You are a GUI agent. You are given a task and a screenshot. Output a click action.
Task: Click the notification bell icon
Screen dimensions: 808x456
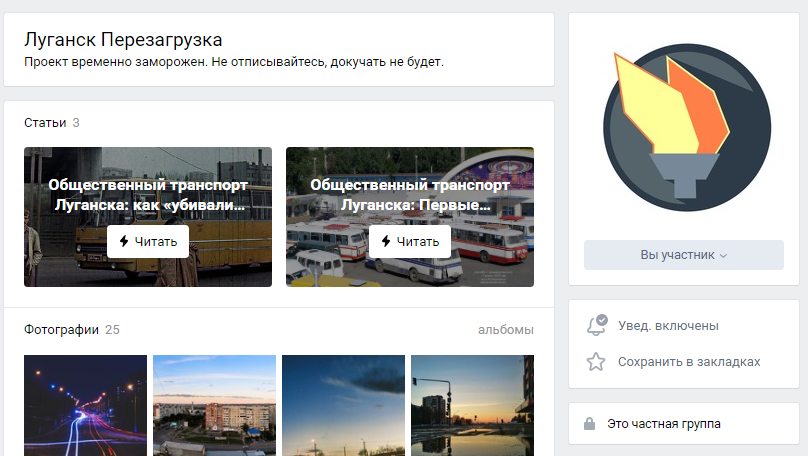[597, 325]
